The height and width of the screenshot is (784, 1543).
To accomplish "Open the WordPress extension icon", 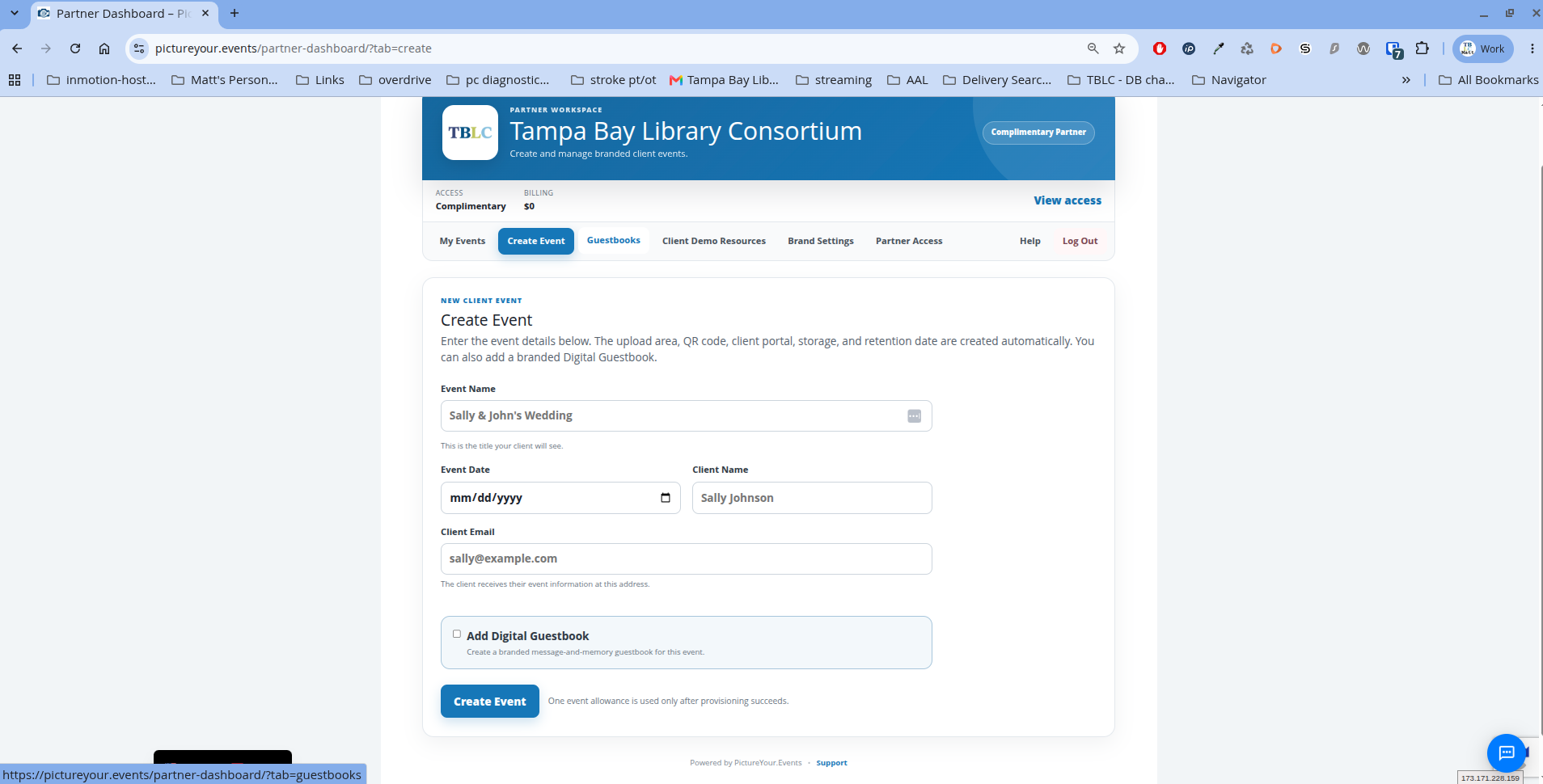I will coord(1363,48).
